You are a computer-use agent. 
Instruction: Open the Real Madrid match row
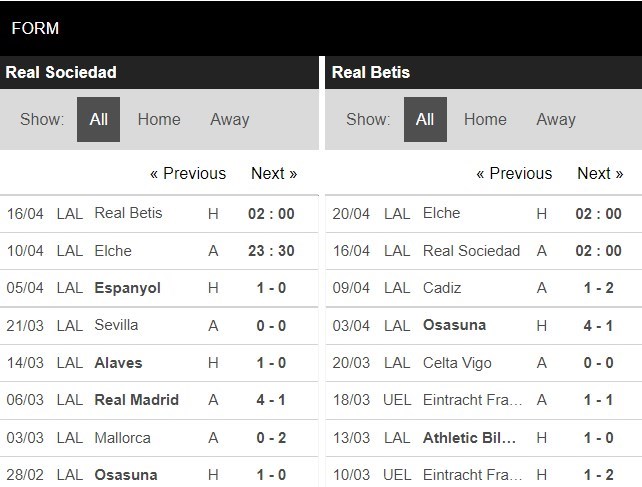(x=159, y=400)
